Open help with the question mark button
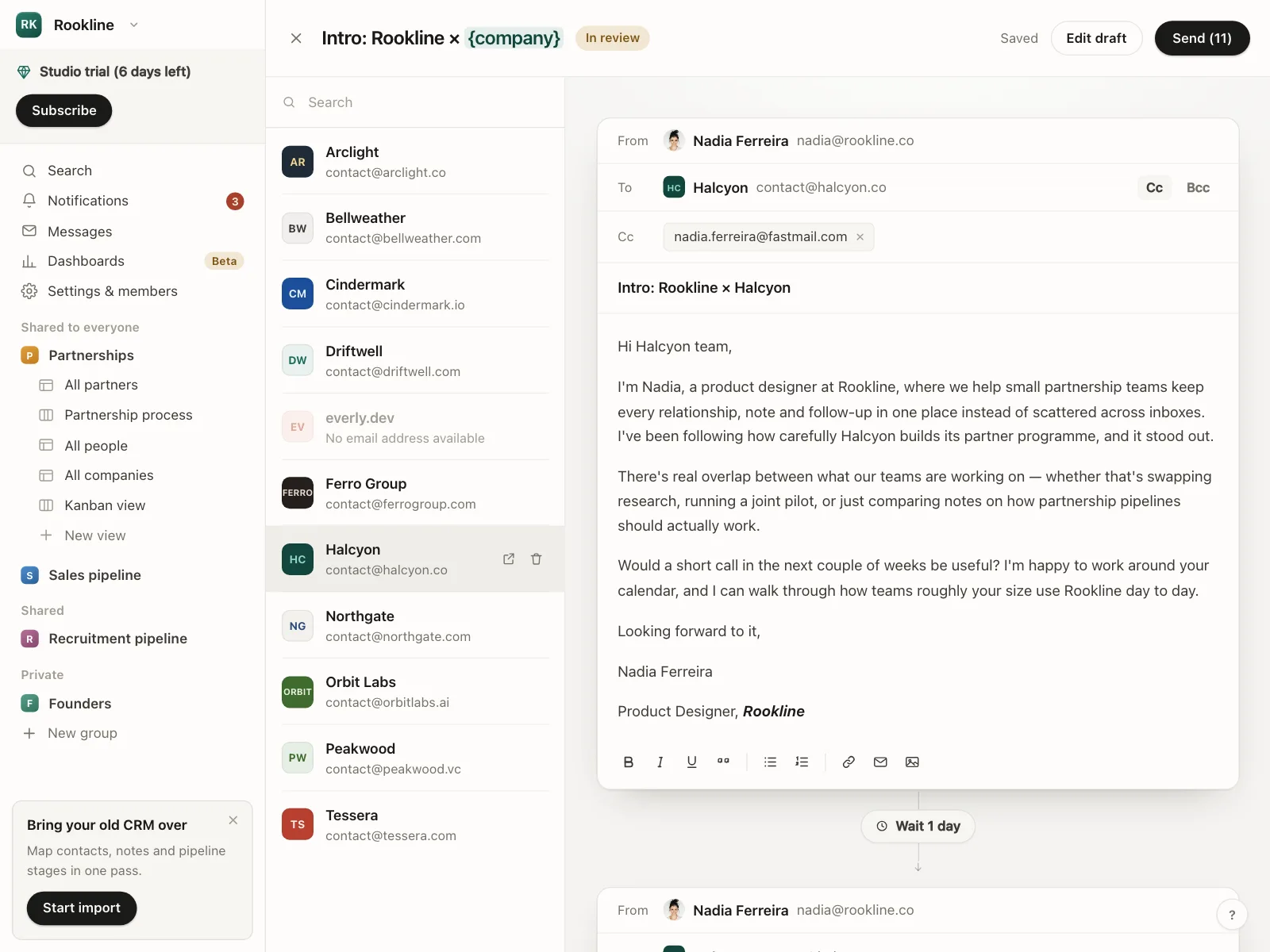The height and width of the screenshot is (952, 1270). point(1232,915)
